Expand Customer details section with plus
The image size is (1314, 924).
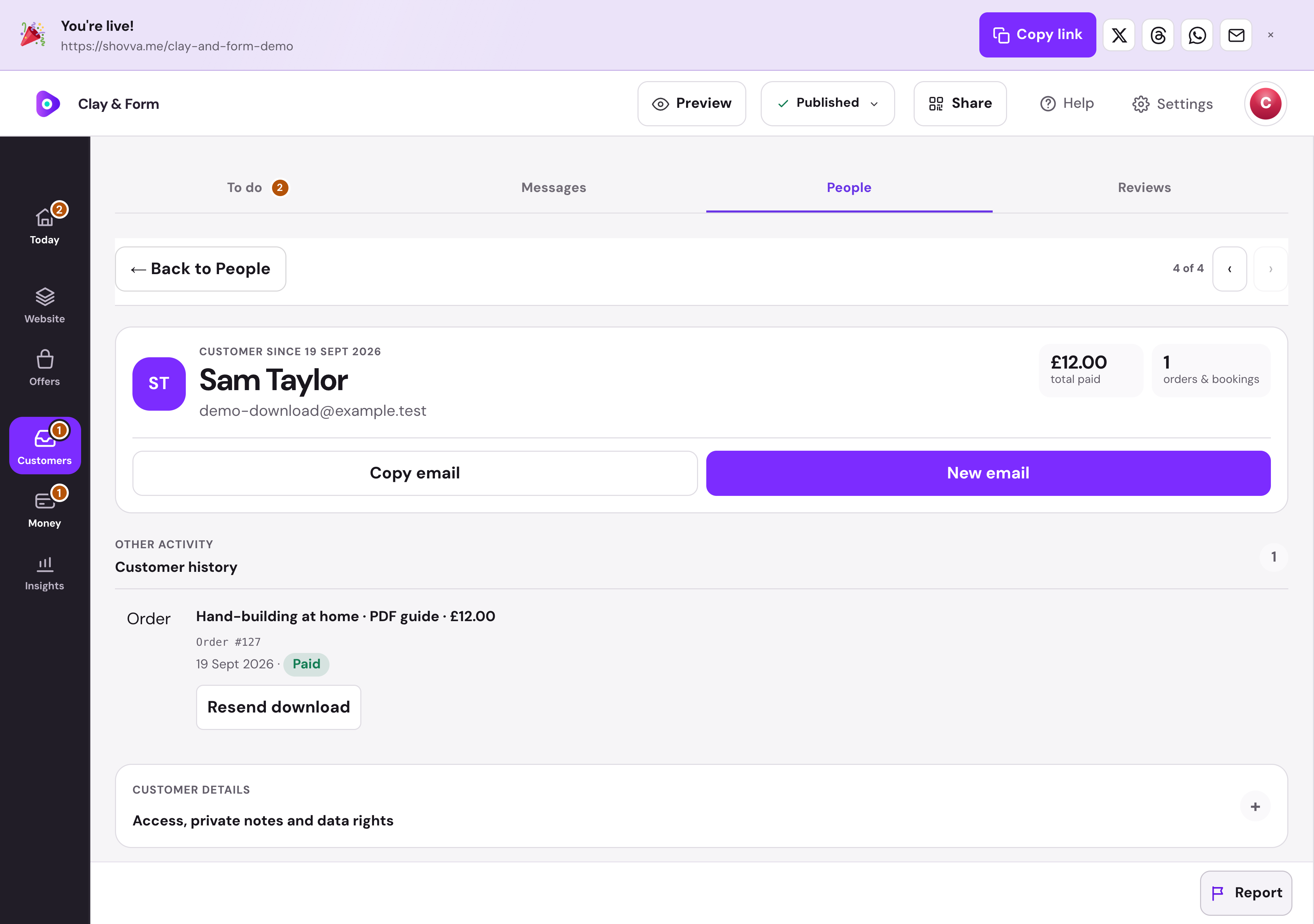[x=1255, y=807]
